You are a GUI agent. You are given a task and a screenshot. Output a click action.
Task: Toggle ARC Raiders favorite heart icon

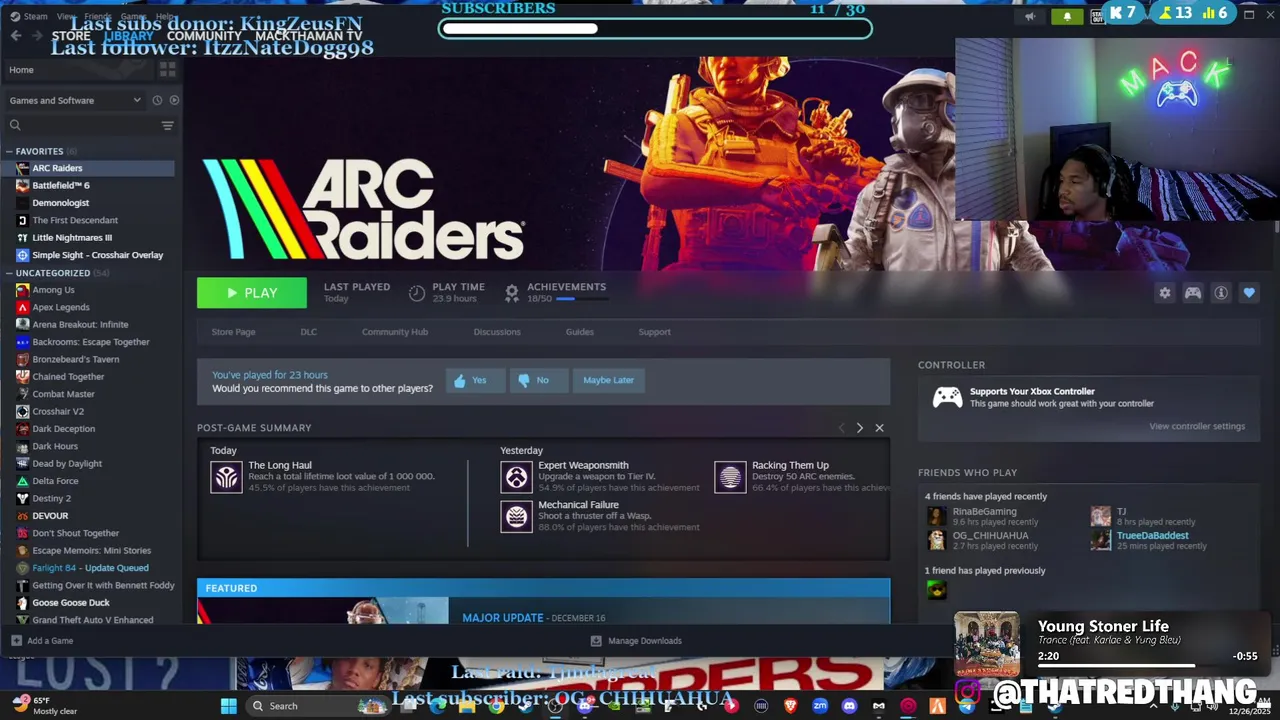[x=1249, y=293]
